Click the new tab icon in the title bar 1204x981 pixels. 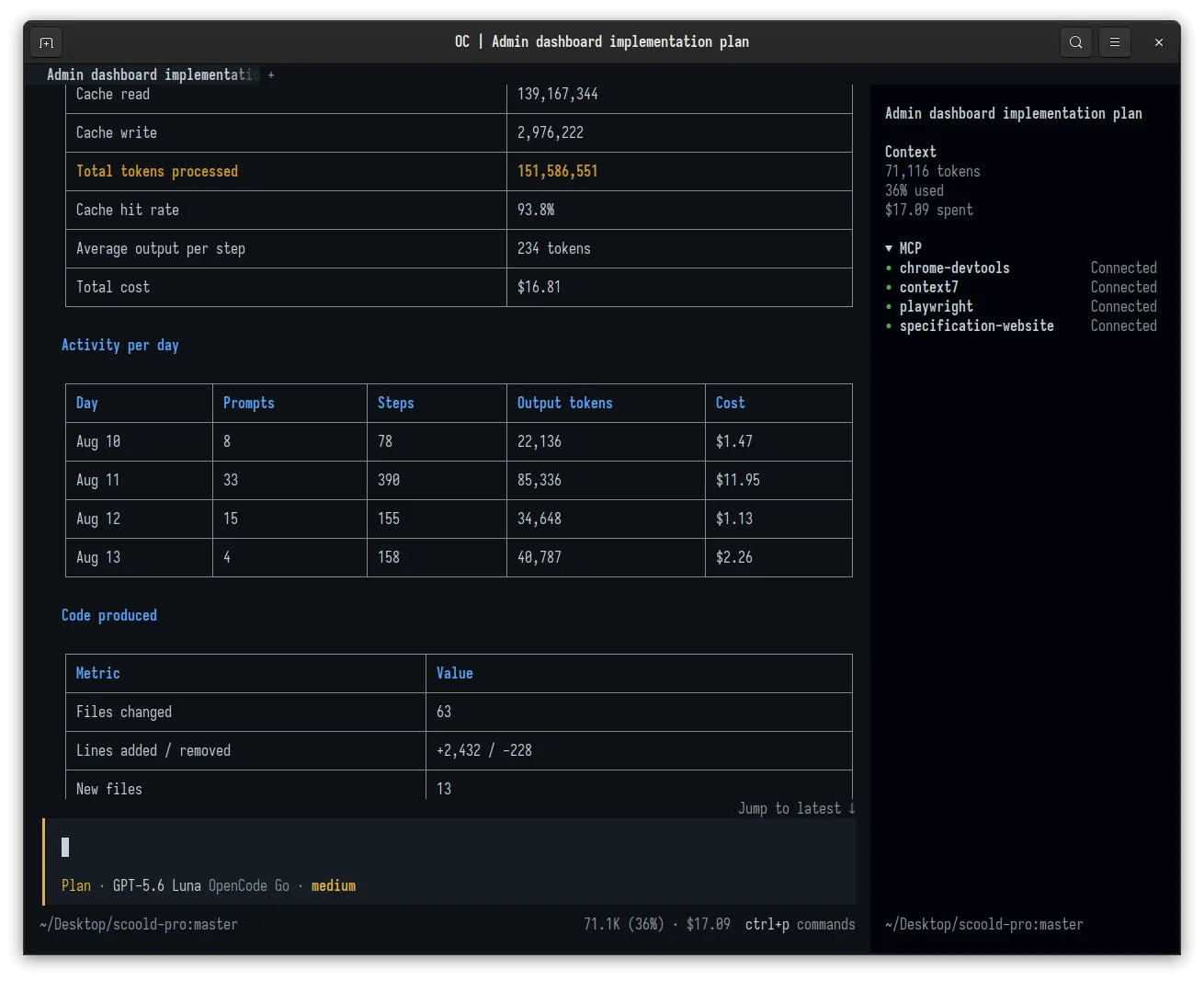[x=47, y=42]
